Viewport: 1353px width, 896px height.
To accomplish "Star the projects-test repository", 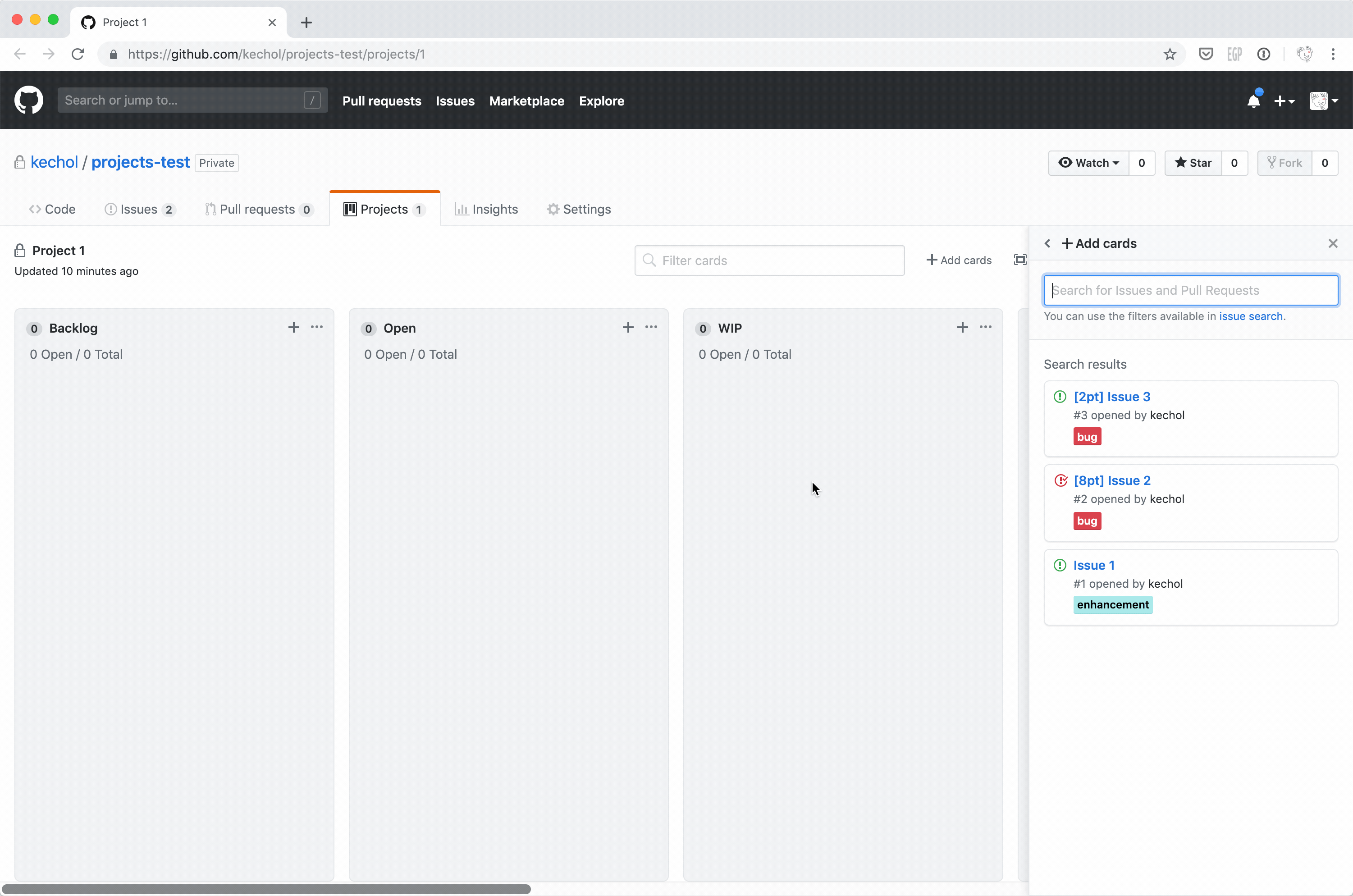I will [x=1193, y=163].
